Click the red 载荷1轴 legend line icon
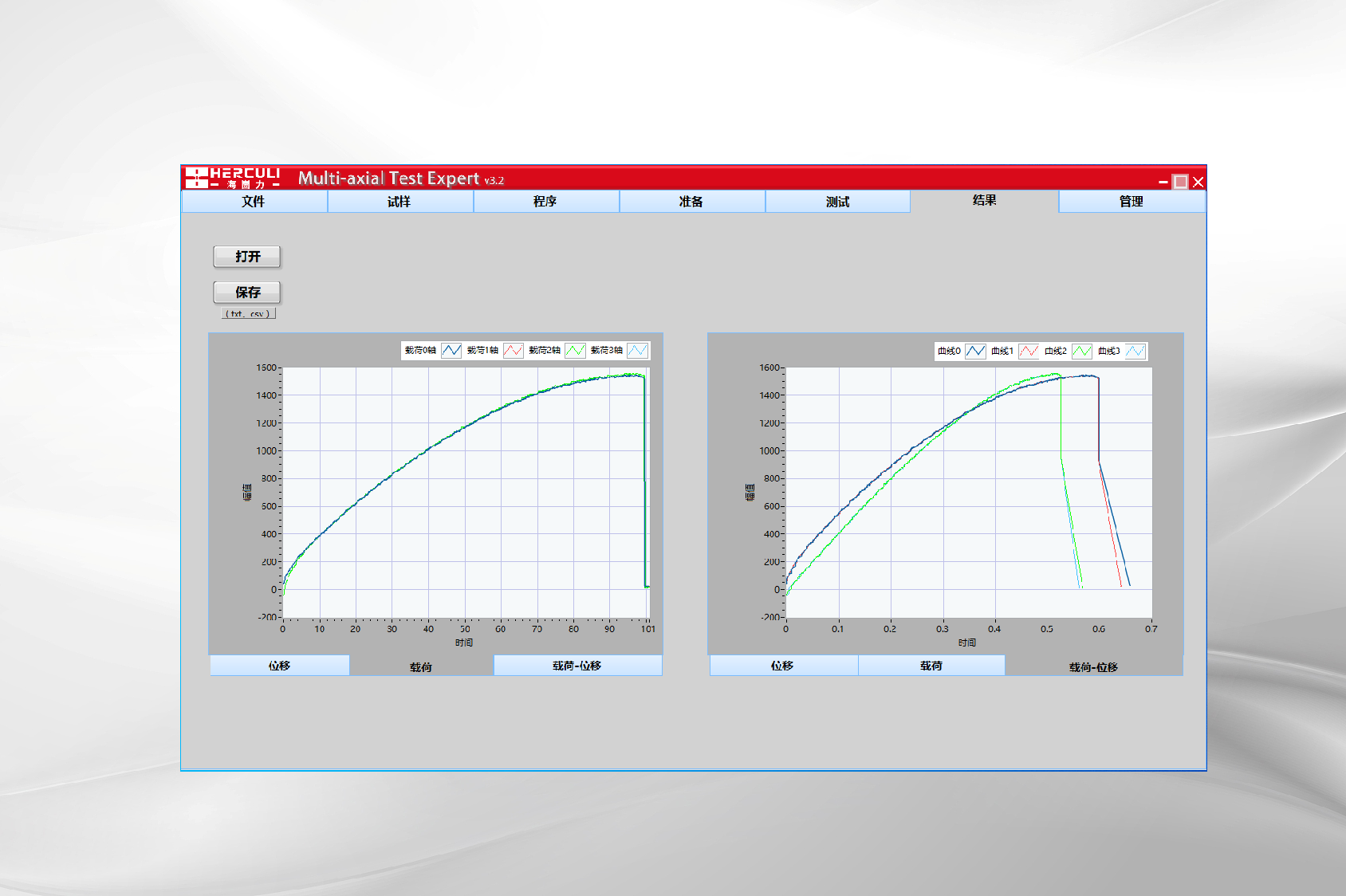 coord(514,351)
